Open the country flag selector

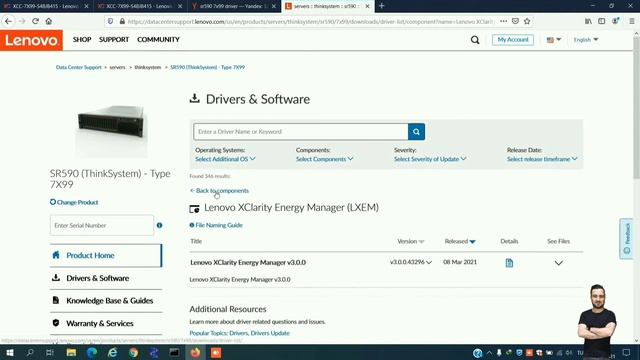[554, 40]
